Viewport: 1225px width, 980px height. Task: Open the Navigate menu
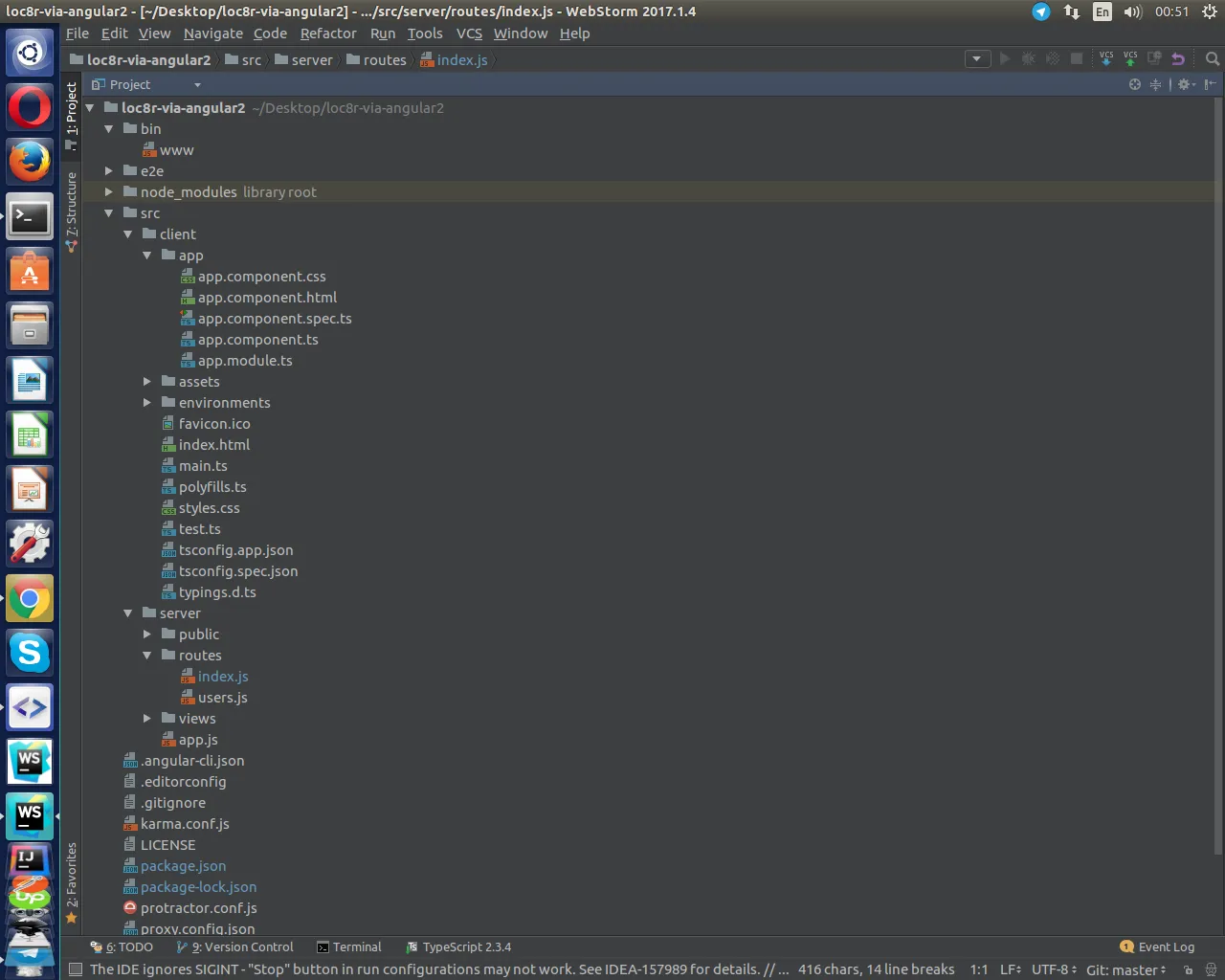213,33
